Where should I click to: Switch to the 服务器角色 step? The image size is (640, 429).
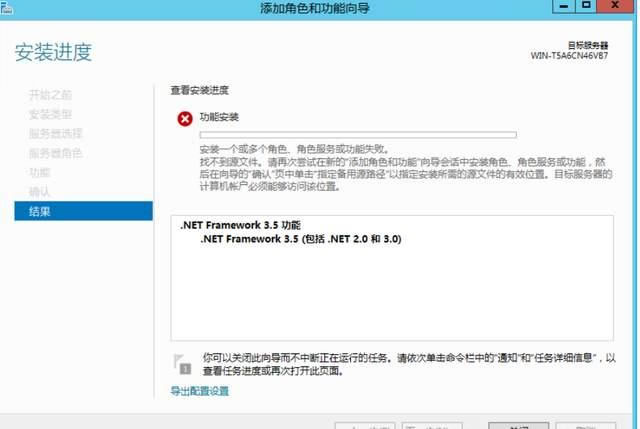point(55,153)
